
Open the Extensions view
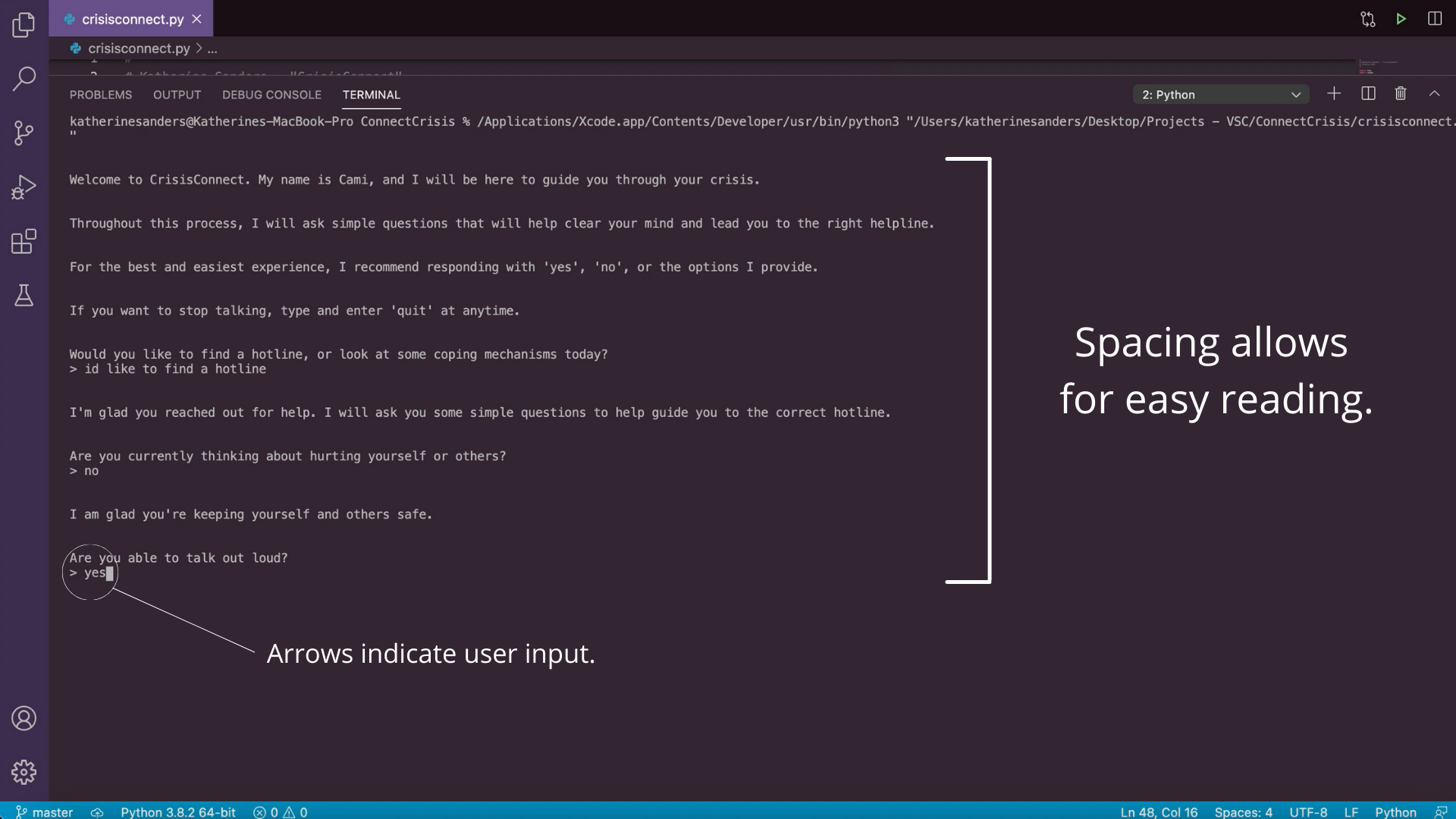24,242
